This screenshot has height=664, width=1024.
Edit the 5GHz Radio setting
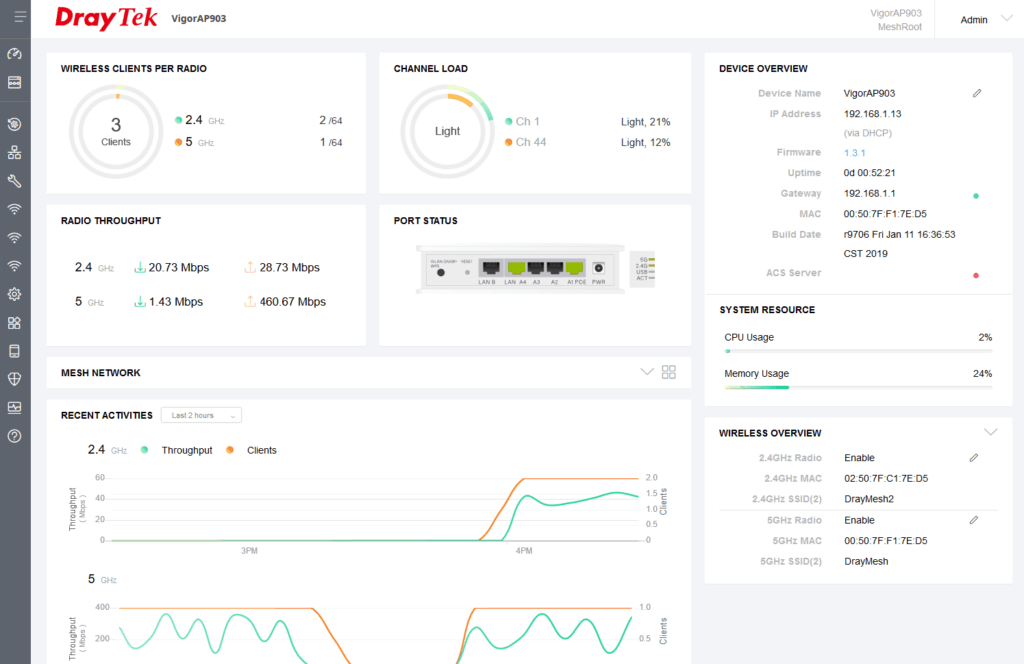[973, 520]
